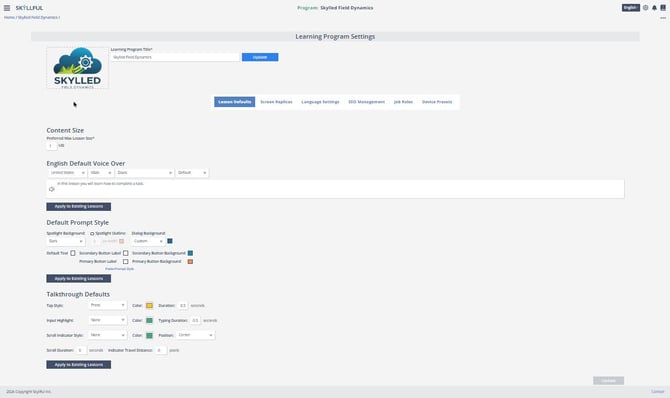The width and height of the screenshot is (670, 398).
Task: Switch to the Language Settings tab
Action: pyautogui.click(x=320, y=102)
